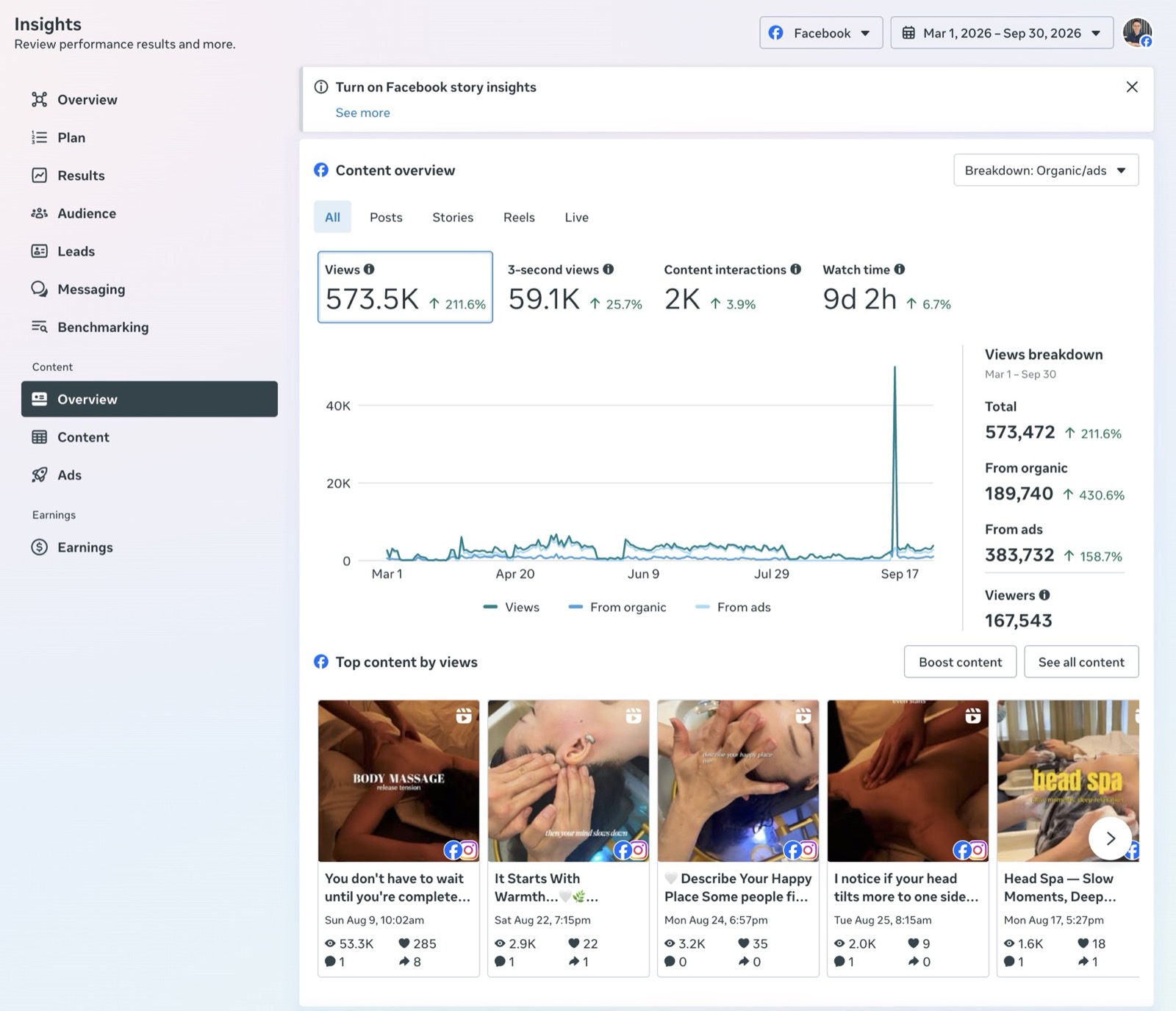The height and width of the screenshot is (1011, 1176).
Task: Select the Watch time metric card
Action: click(886, 287)
